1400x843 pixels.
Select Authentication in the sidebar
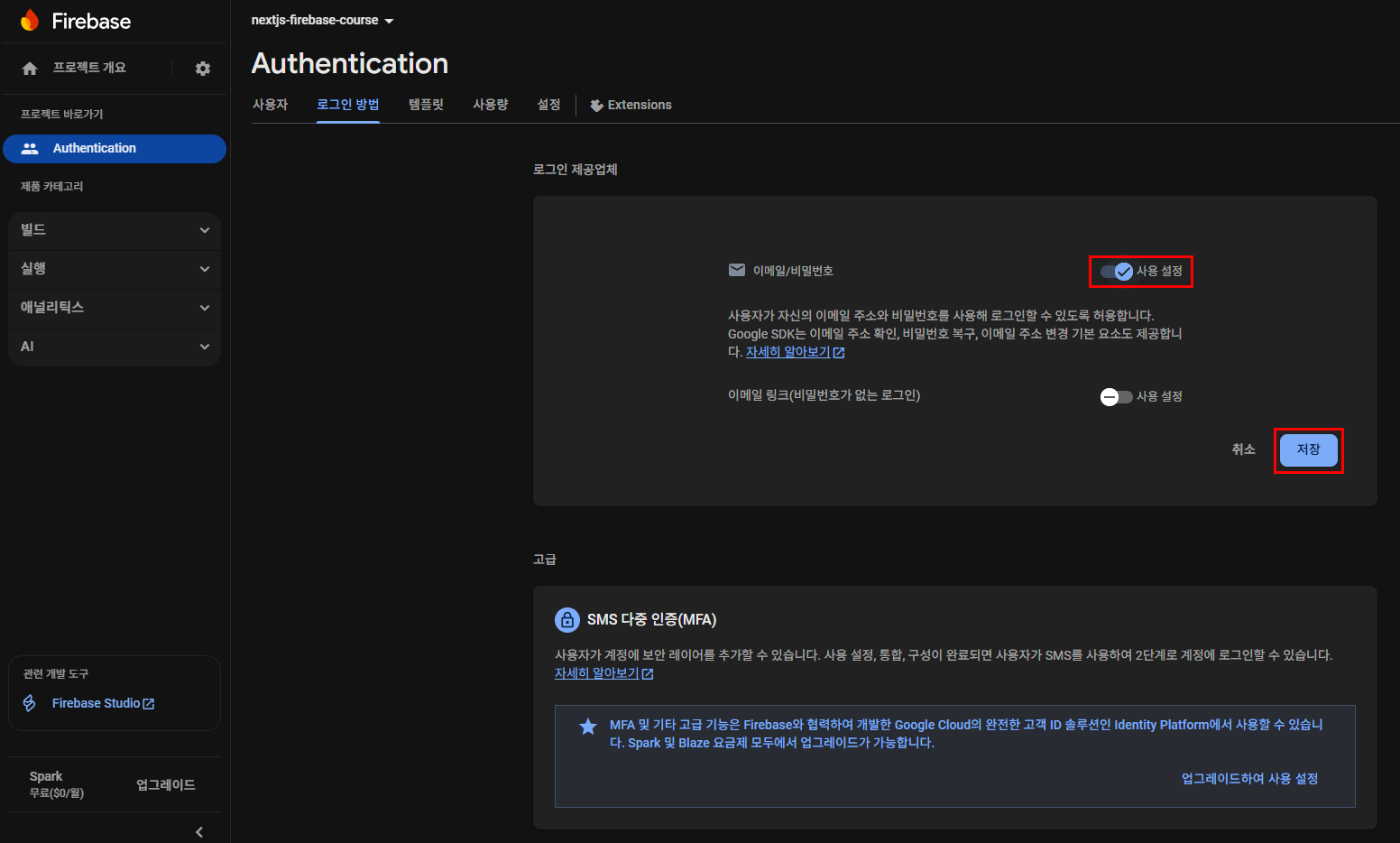(115, 149)
